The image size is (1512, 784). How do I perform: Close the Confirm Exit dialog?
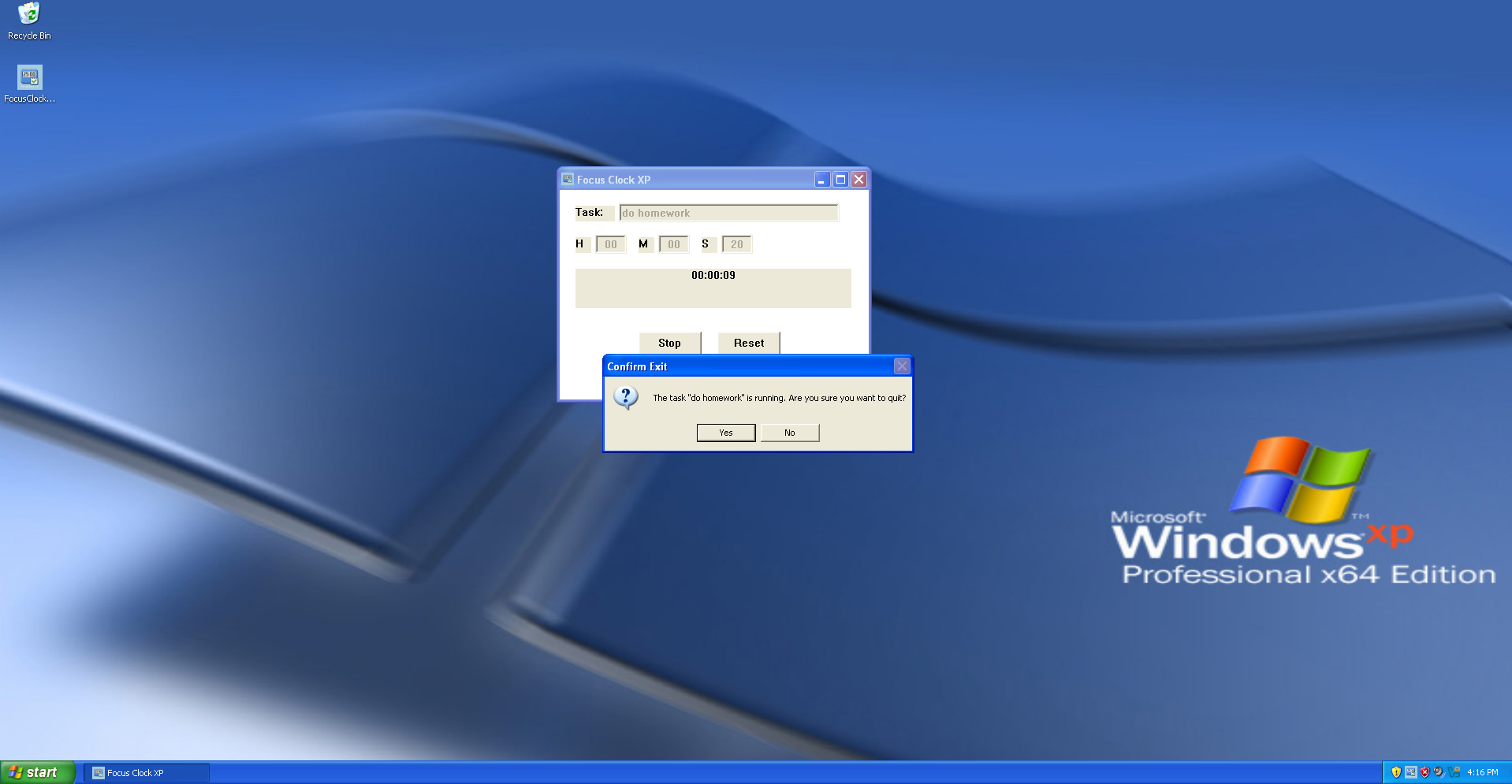(902, 366)
